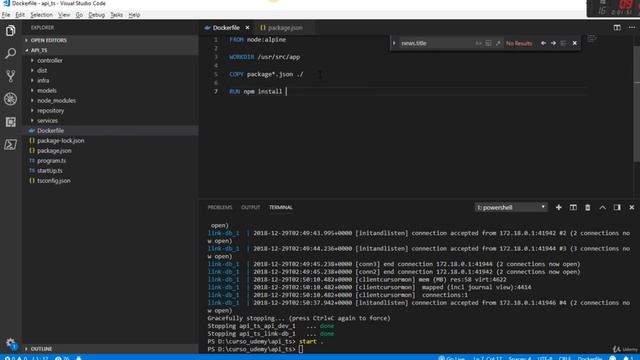This screenshot has height=360, width=640.
Task: Go to previous find match
Action: [x=543, y=43]
